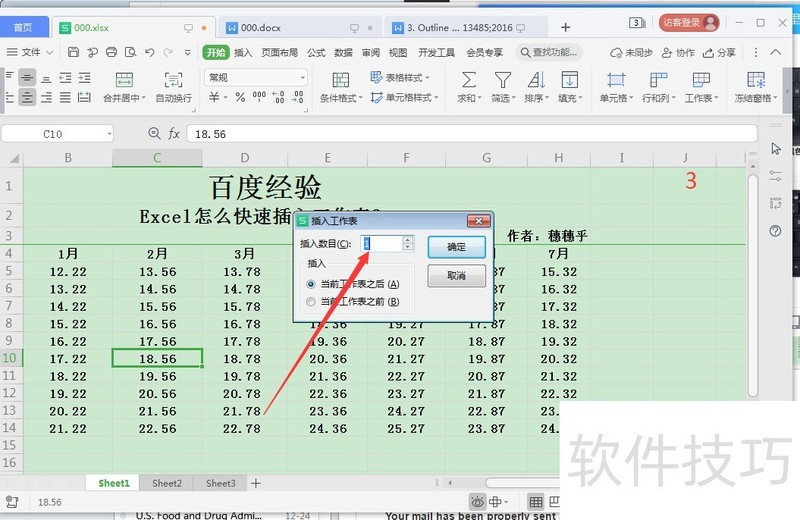Open a new document tab with plus
The width and height of the screenshot is (800, 520).
click(x=565, y=28)
